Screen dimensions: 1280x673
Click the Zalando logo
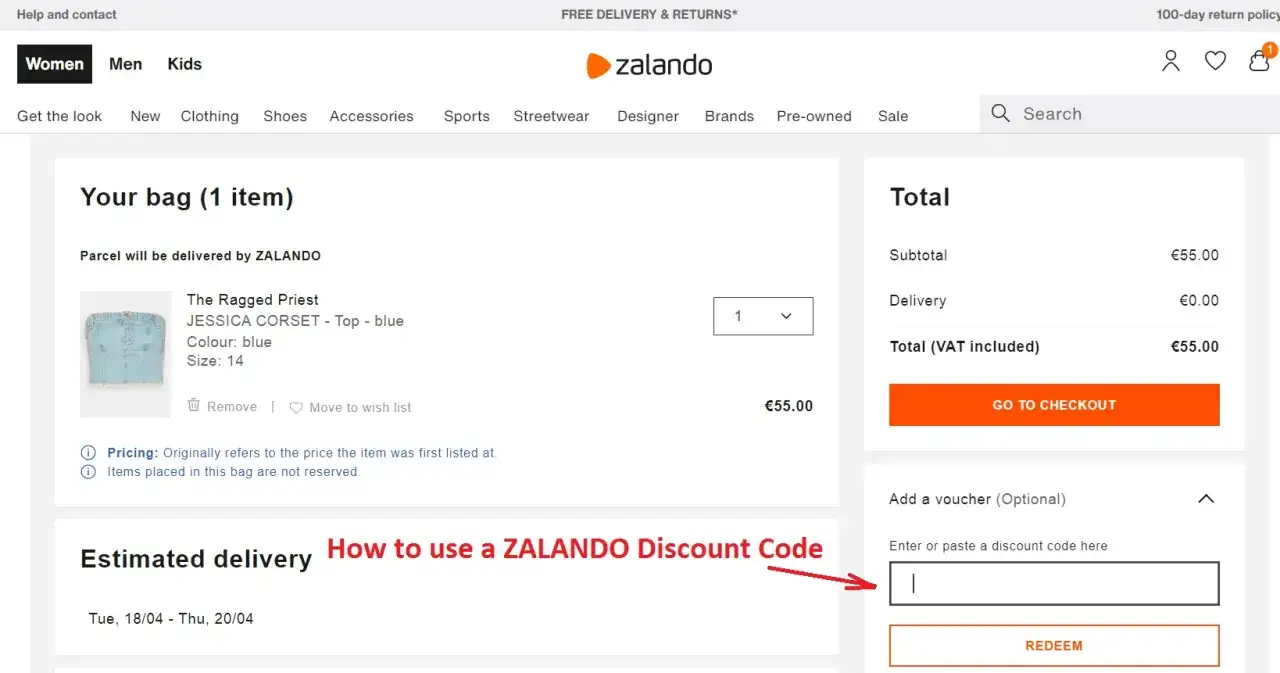click(648, 64)
